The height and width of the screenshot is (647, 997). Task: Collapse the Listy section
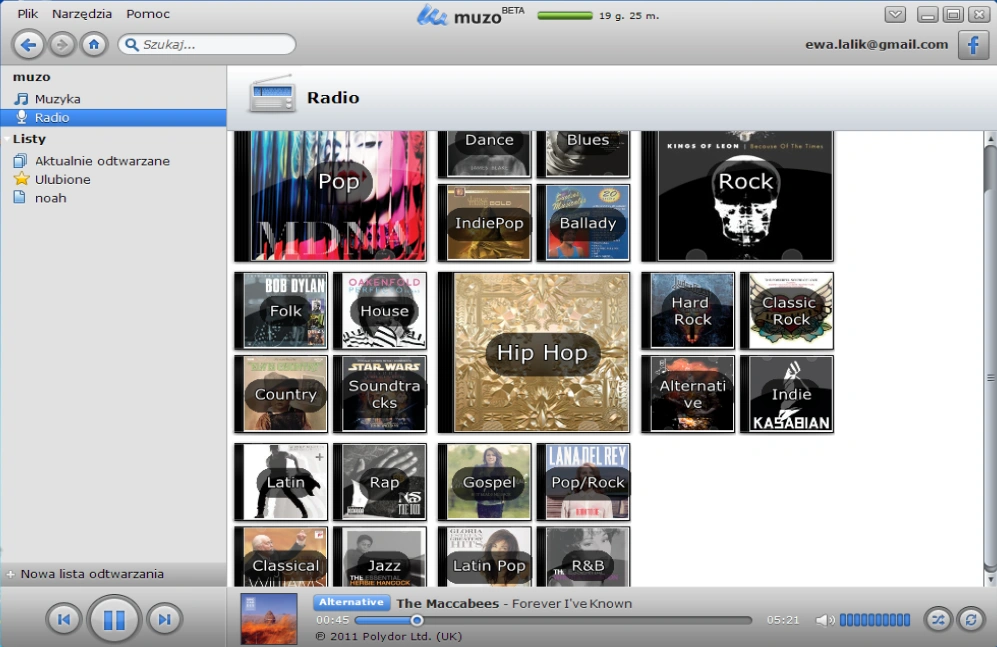click(x=7, y=139)
